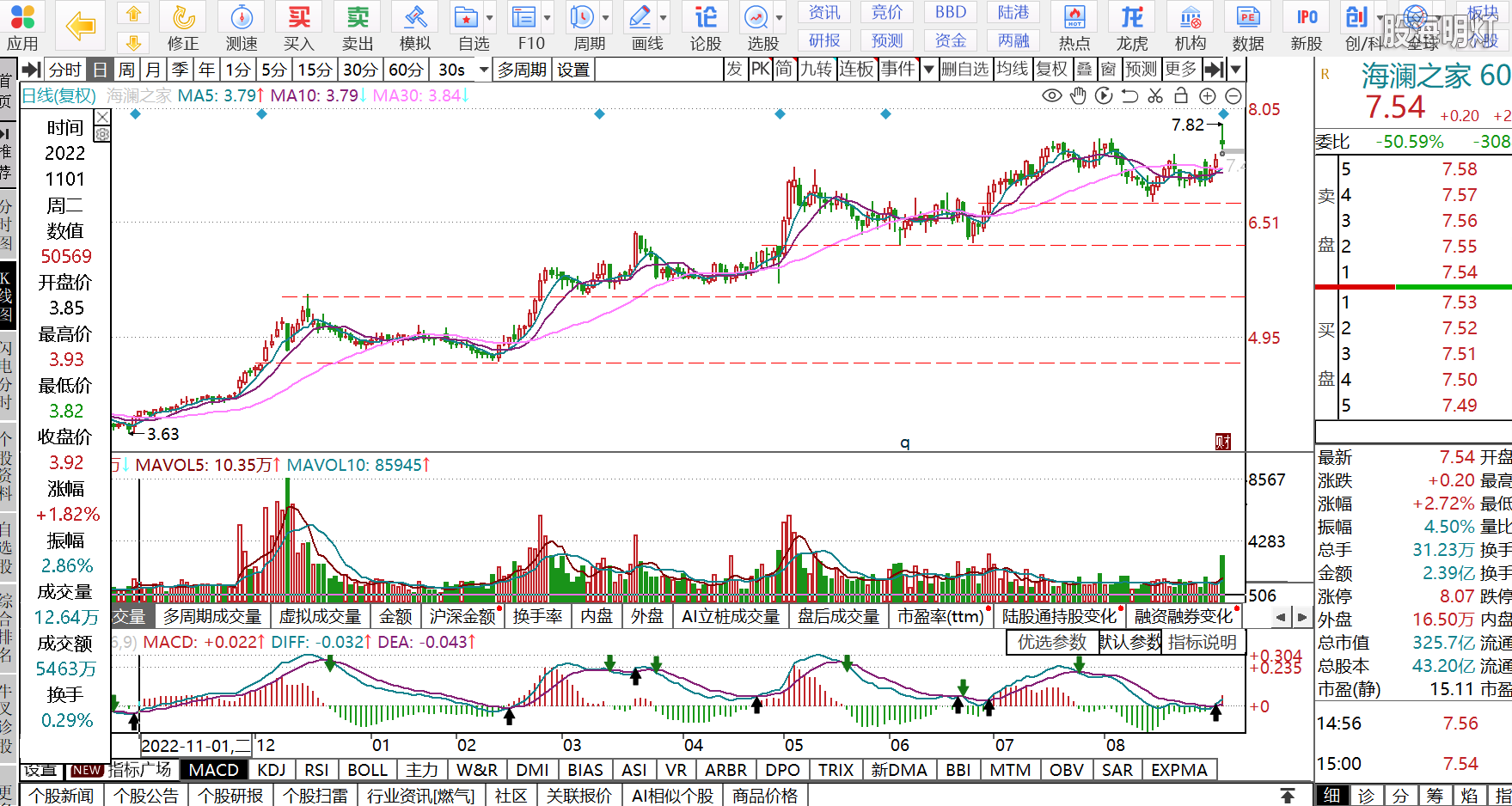
Task: Click the hand pan tool icon
Action: pos(1078,95)
